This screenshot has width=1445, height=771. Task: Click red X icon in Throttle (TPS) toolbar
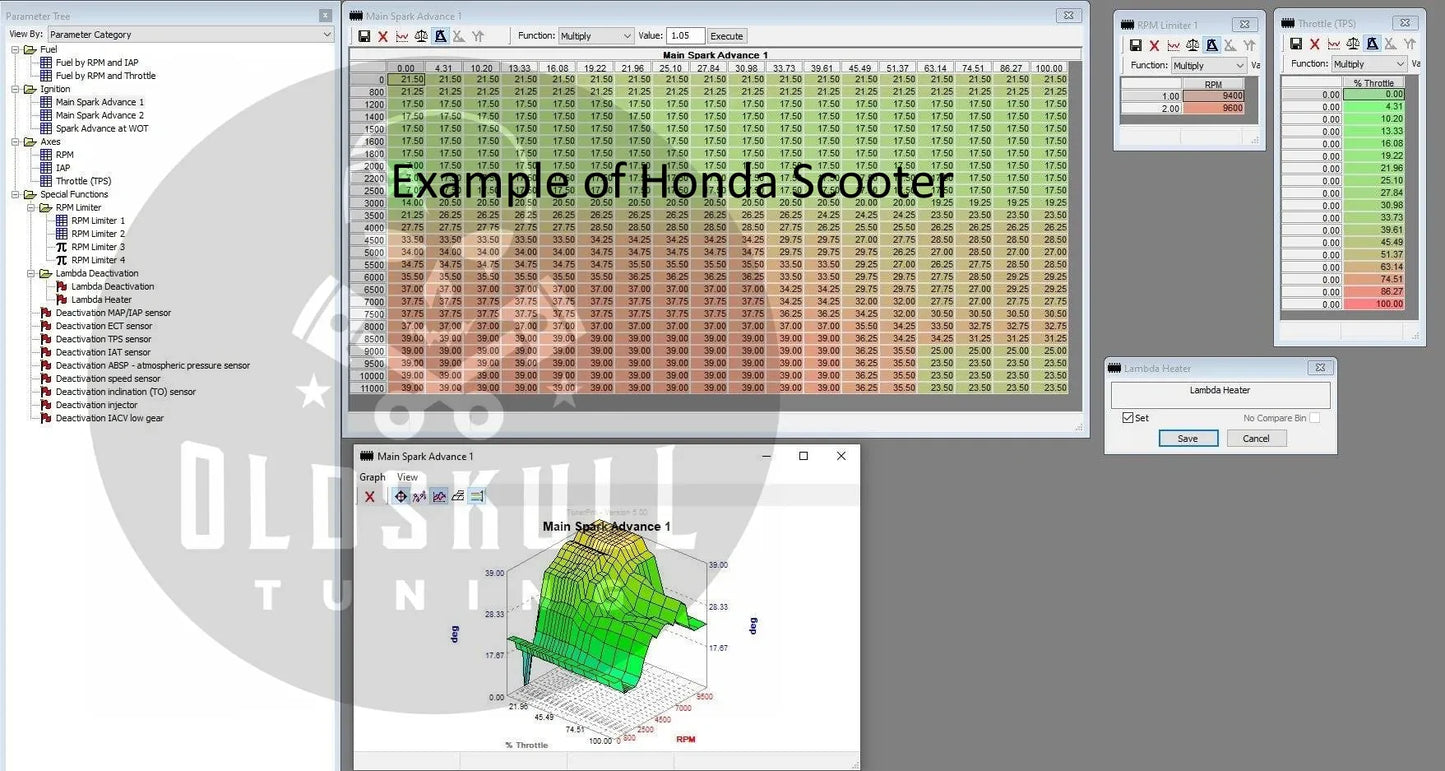1314,44
